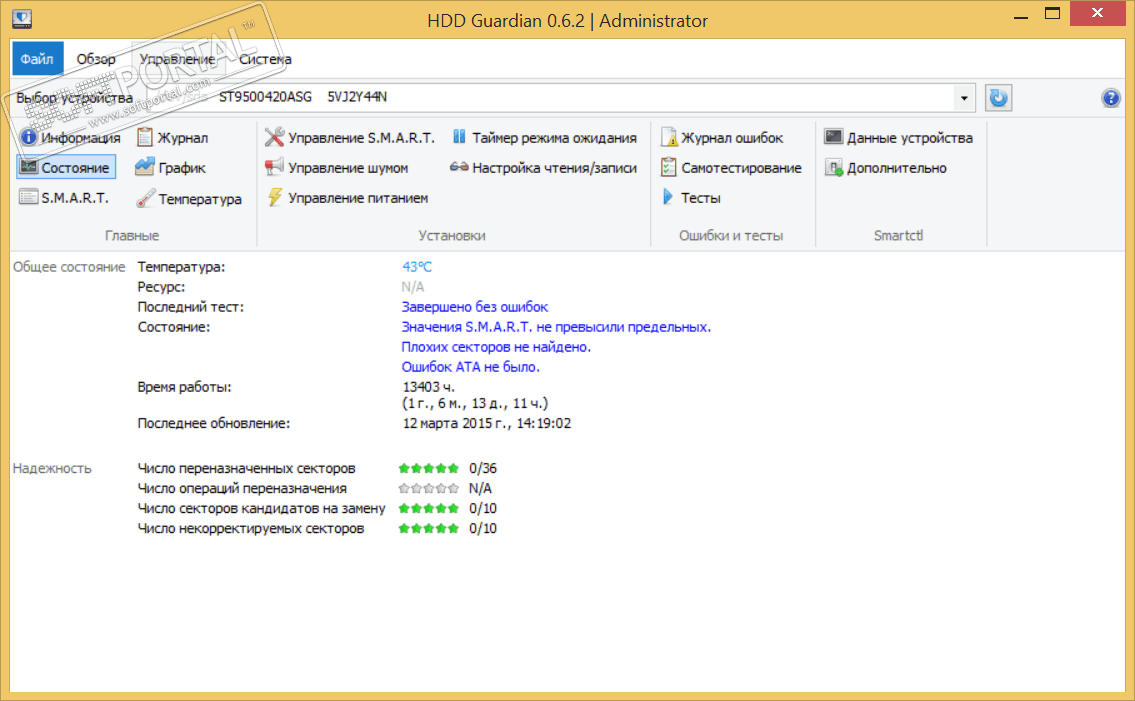1135x701 pixels.
Task: Open the Тесты run tests panel
Action: pos(691,197)
